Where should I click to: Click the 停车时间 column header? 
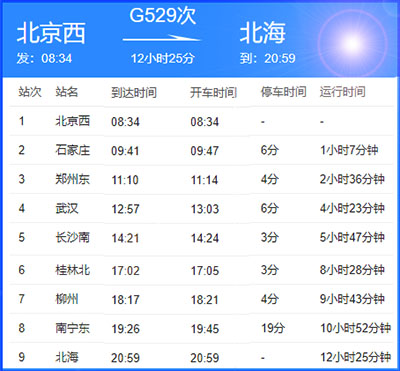click(283, 92)
